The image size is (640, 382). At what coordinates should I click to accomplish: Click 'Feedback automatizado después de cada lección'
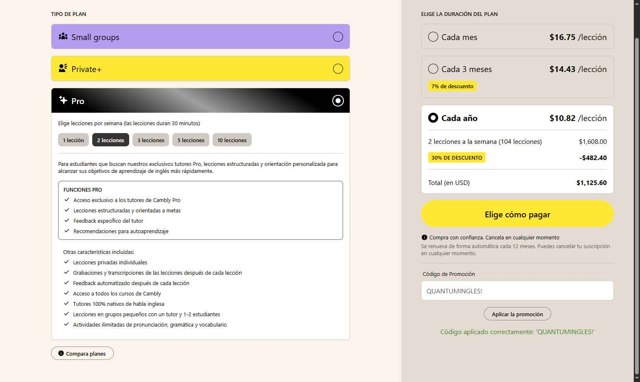(x=131, y=283)
